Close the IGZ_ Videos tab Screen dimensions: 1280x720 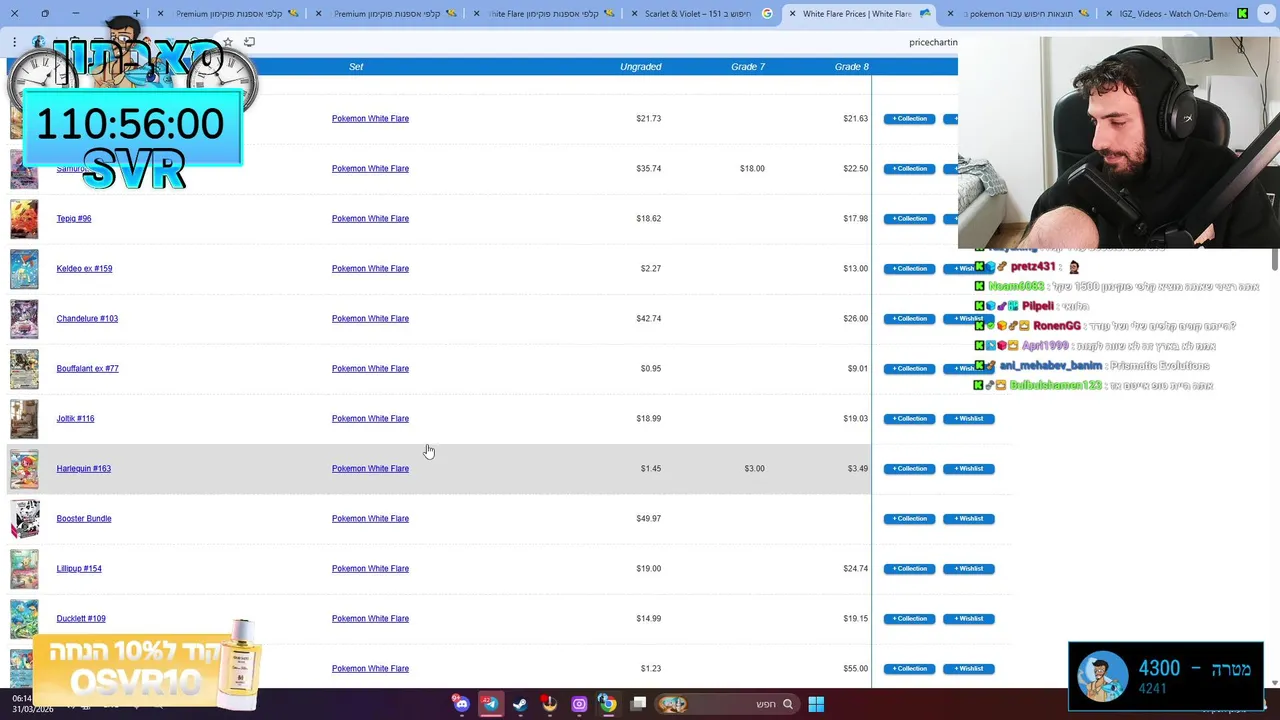[1107, 14]
